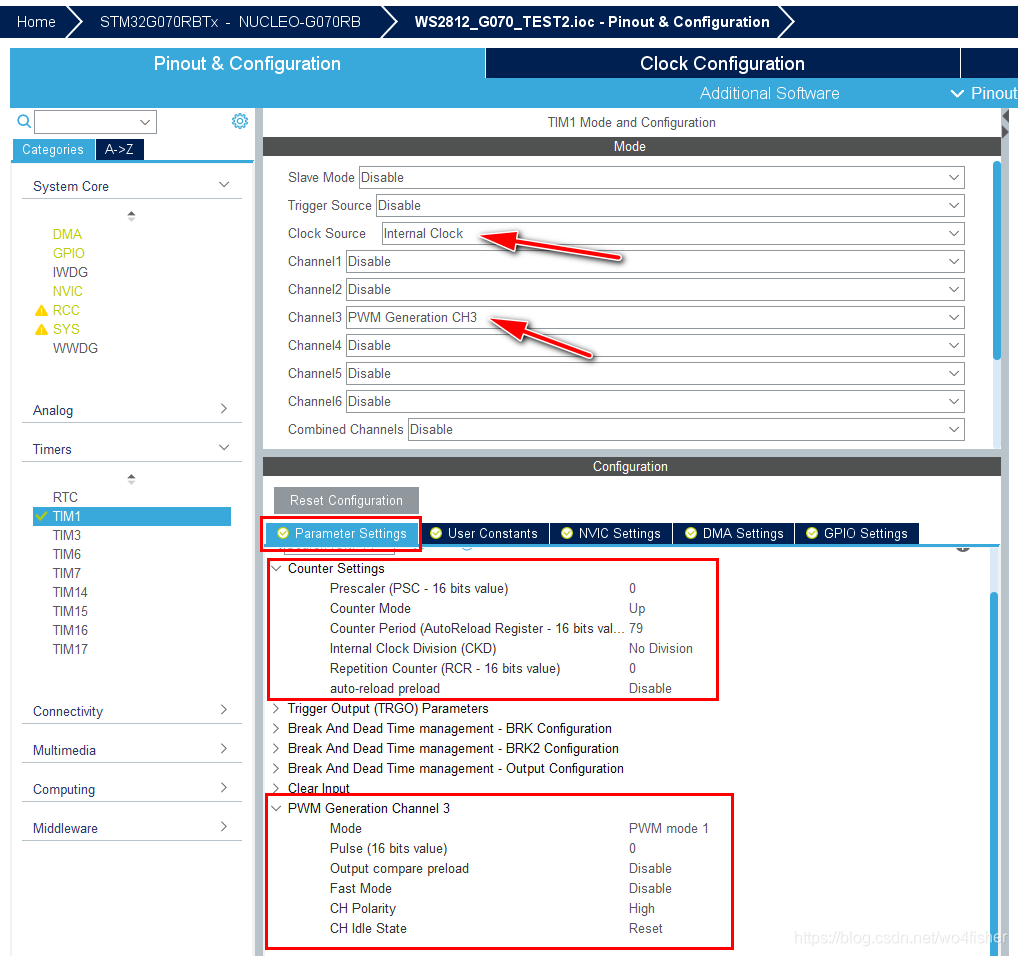Select the Categories tab
Screen dimensions: 1018x956
53,149
